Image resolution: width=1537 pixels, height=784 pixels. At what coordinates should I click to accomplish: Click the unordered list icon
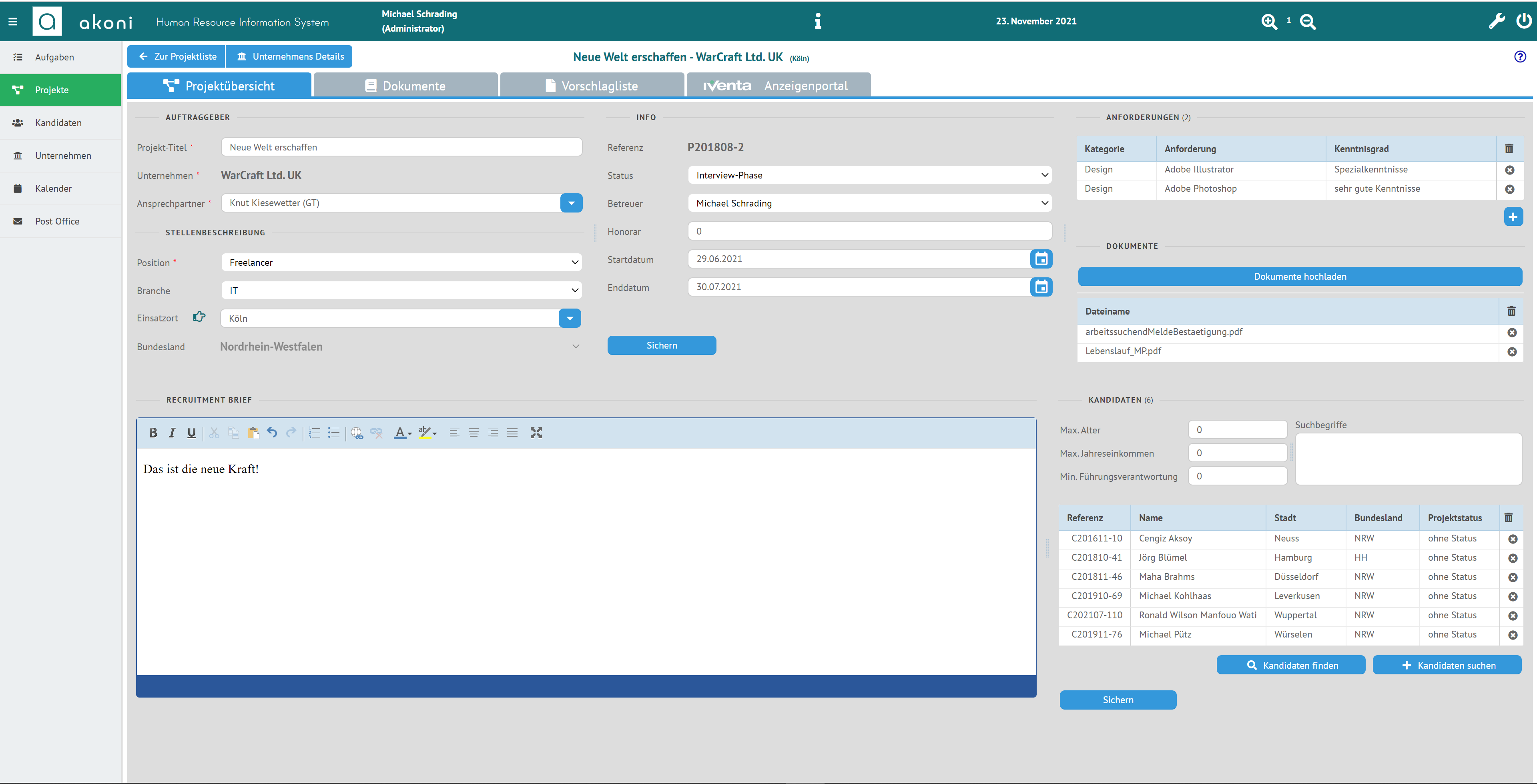[335, 432]
